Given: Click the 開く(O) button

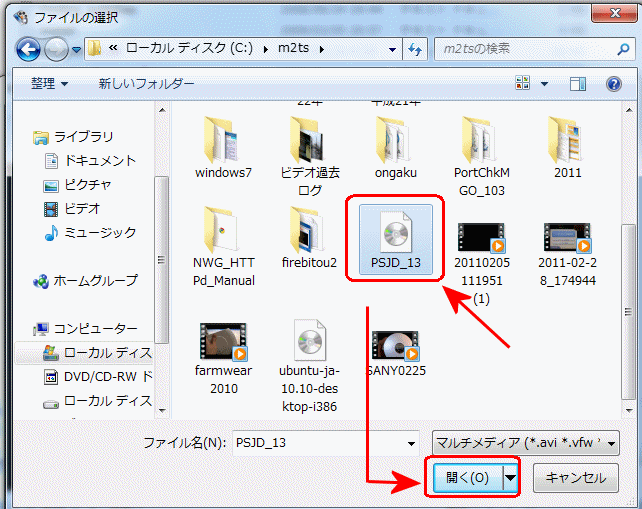Looking at the screenshot, I should click(x=466, y=478).
